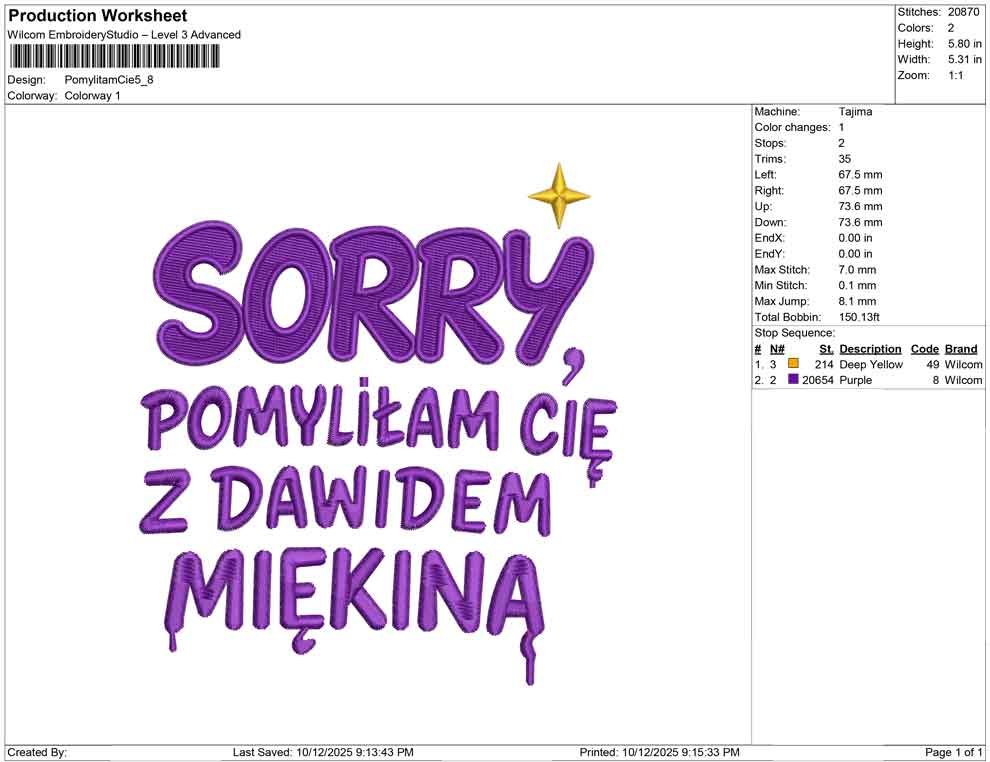990x762 pixels.
Task: Click the St. column header
Action: coord(826,348)
